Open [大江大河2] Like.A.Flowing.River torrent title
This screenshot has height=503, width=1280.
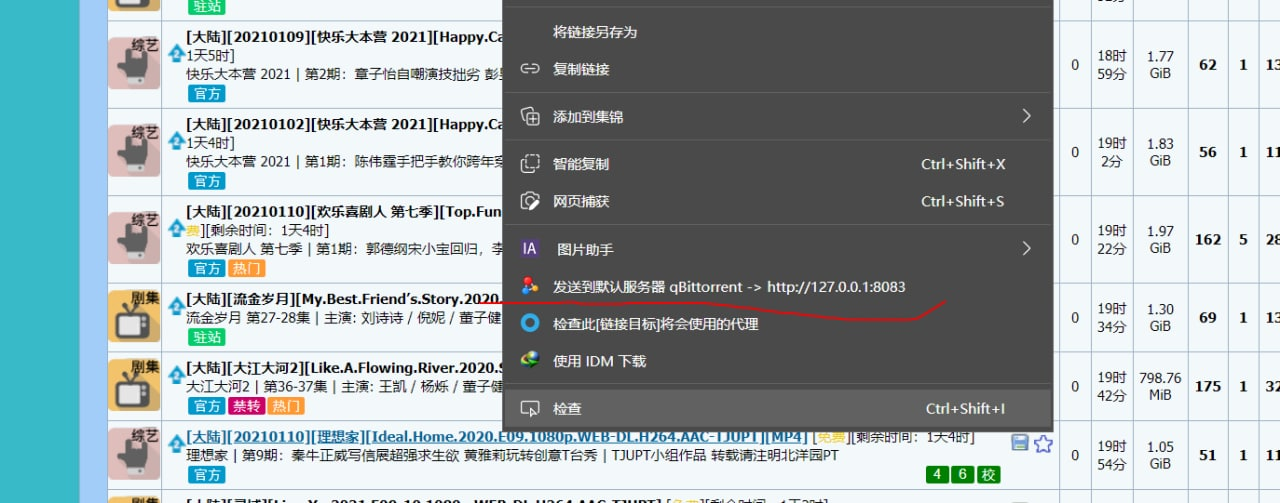[345, 367]
